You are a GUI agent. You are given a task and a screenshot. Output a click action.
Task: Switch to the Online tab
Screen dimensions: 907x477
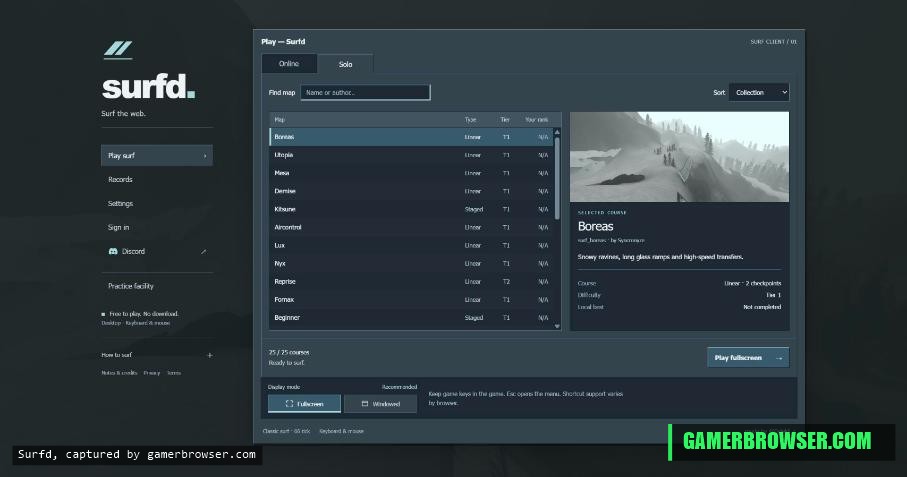(x=289, y=64)
